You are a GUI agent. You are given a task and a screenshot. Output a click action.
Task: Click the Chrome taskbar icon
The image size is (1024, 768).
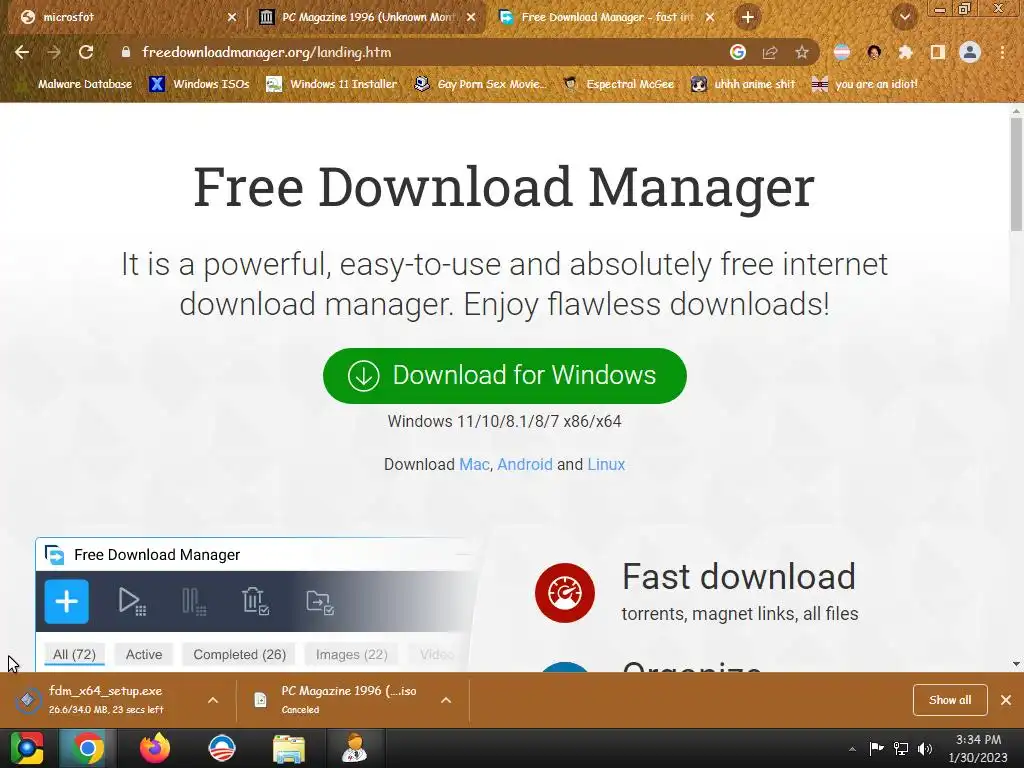pyautogui.click(x=87, y=748)
